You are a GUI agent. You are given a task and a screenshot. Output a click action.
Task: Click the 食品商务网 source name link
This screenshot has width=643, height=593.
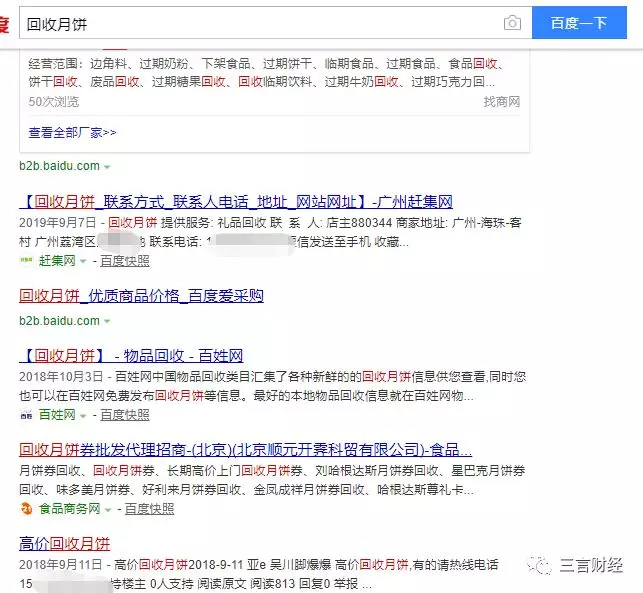click(x=69, y=509)
